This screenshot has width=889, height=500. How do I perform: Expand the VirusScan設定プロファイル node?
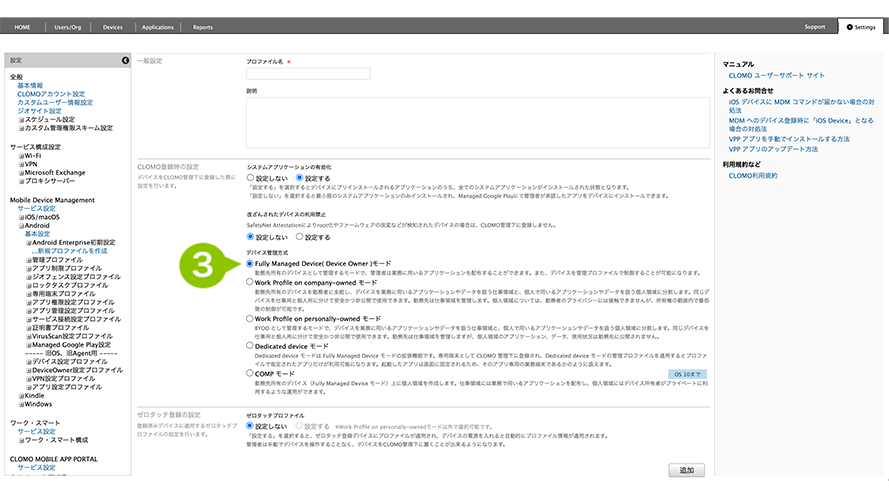29,336
